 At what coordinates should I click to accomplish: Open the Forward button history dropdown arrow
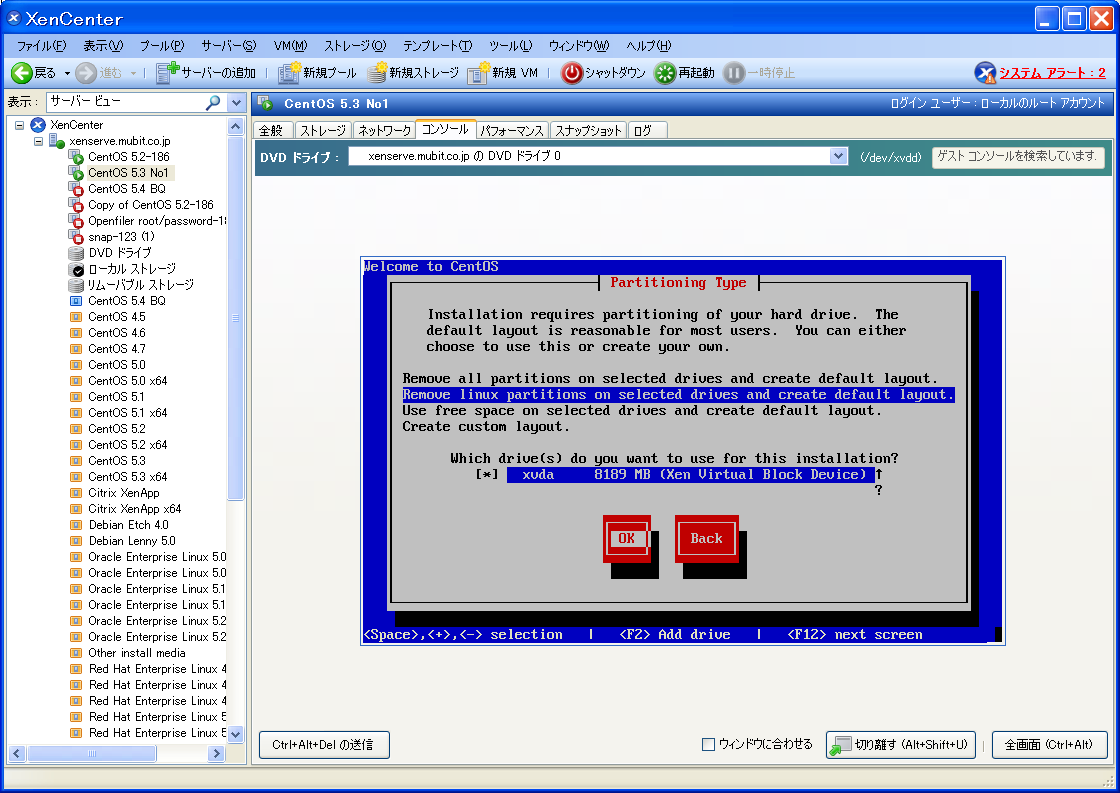[133, 74]
